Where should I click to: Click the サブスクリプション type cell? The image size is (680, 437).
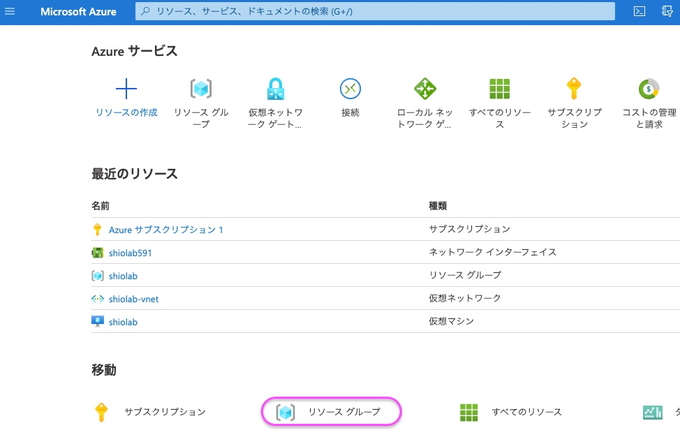click(470, 229)
